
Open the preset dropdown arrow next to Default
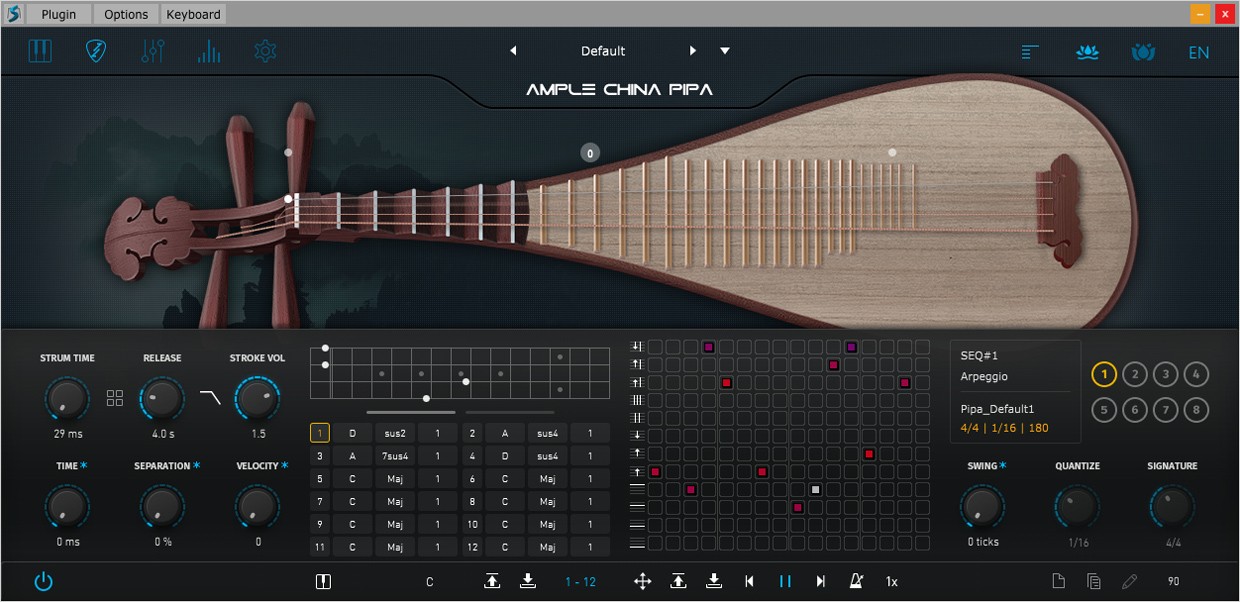coord(724,50)
